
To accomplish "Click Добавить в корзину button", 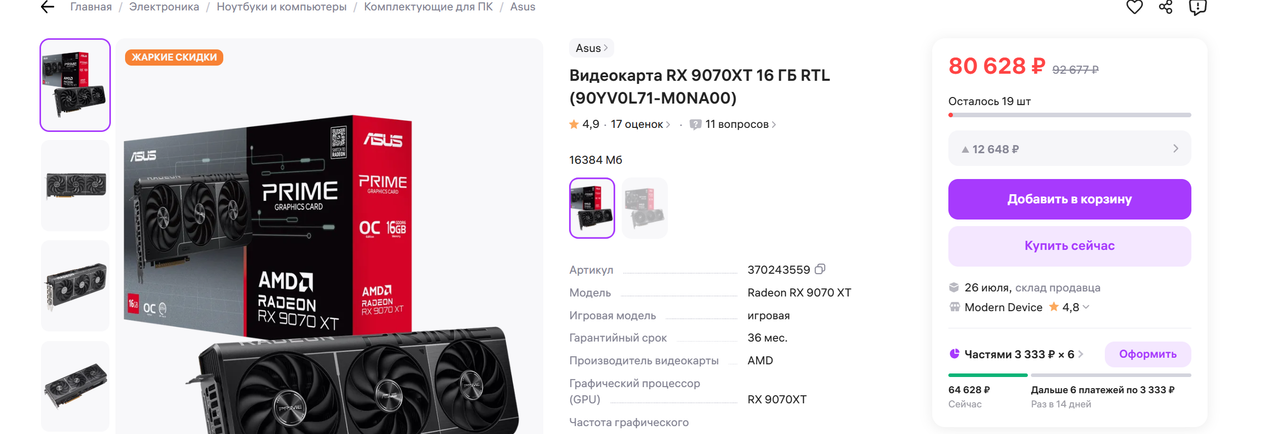I will 1069,199.
